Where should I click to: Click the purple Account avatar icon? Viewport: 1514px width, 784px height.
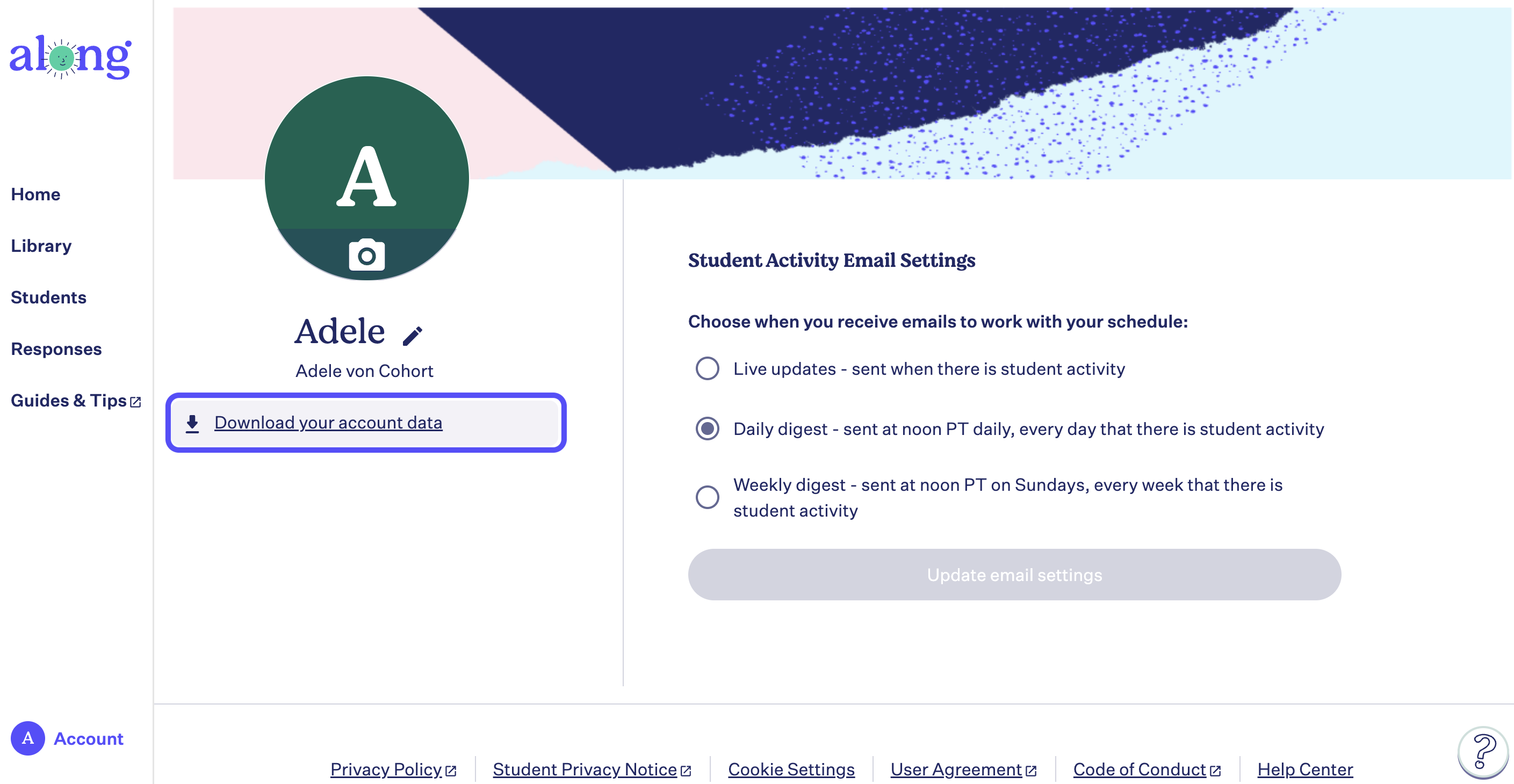27,738
